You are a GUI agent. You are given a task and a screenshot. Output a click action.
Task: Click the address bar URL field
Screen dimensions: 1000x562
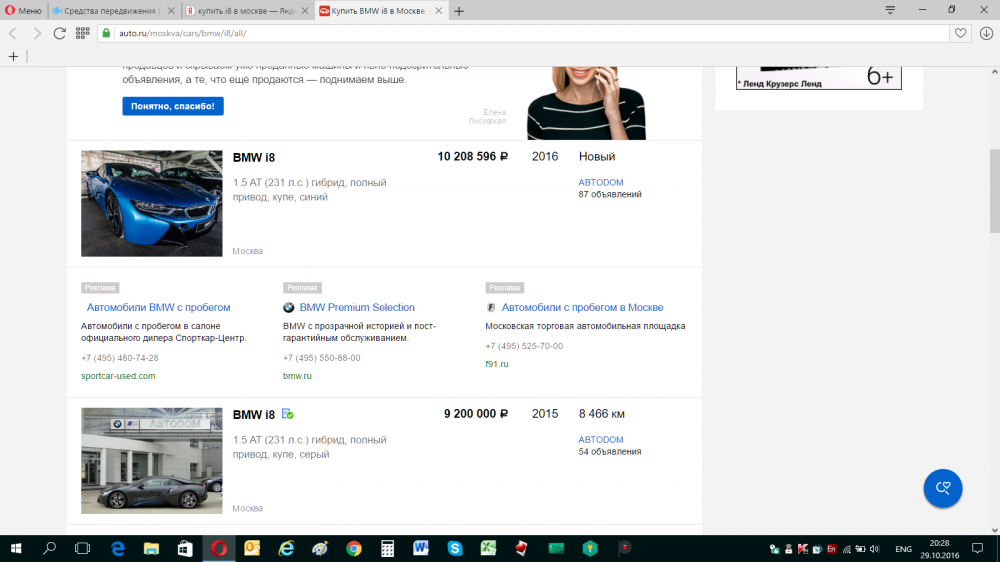coord(500,33)
